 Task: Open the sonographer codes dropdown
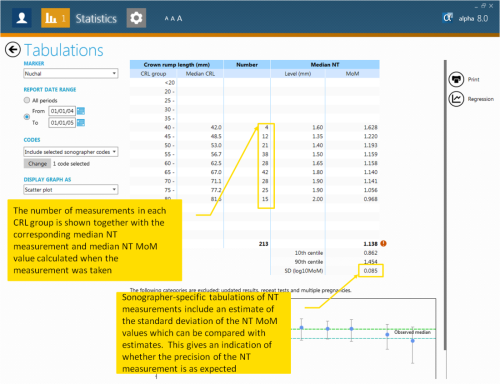[71, 152]
